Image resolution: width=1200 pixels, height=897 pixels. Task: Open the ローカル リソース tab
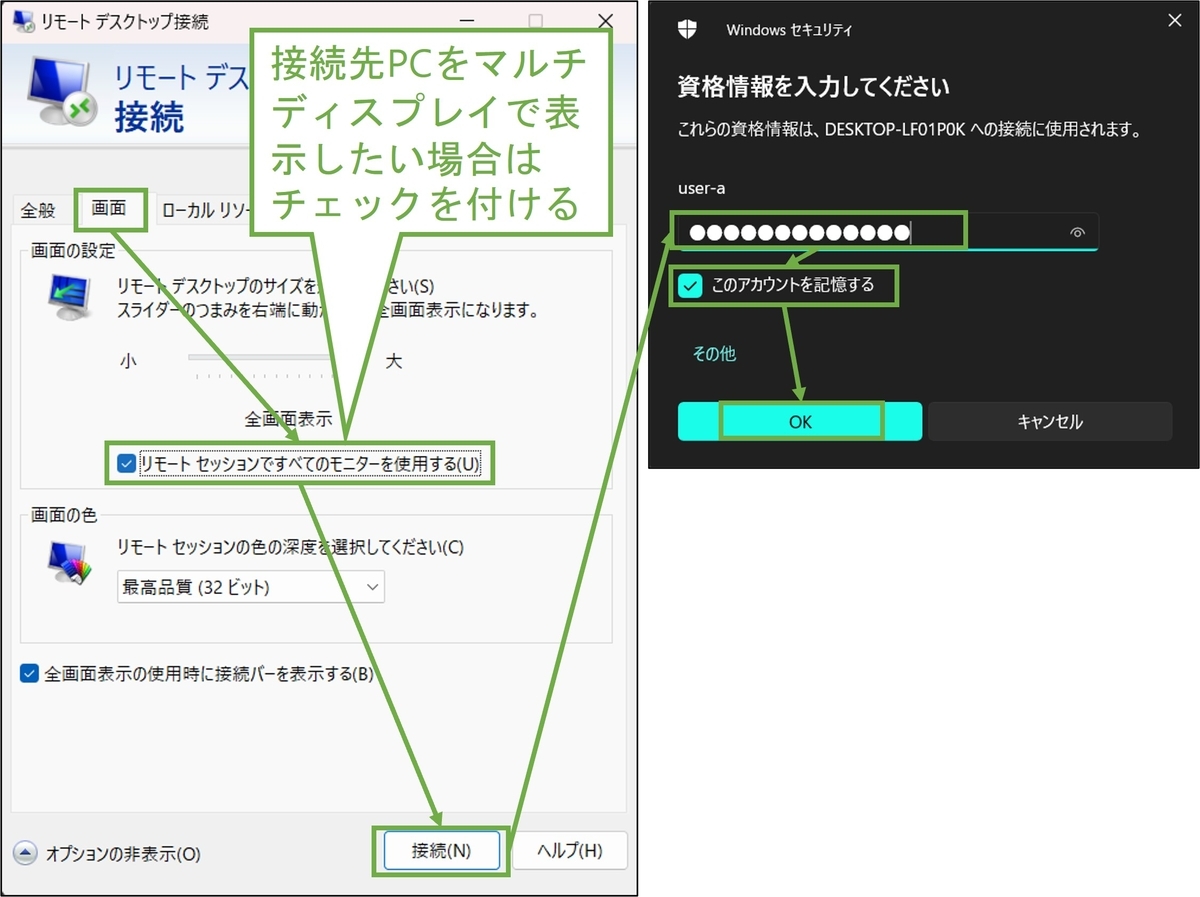[204, 211]
